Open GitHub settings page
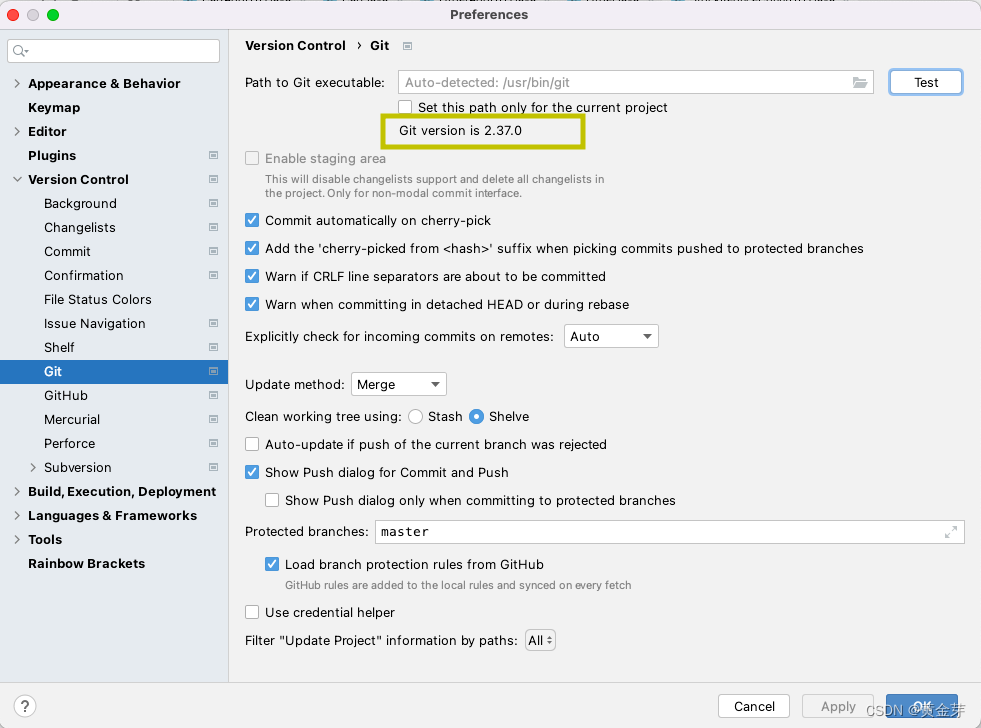The height and width of the screenshot is (728, 981). click(x=66, y=395)
